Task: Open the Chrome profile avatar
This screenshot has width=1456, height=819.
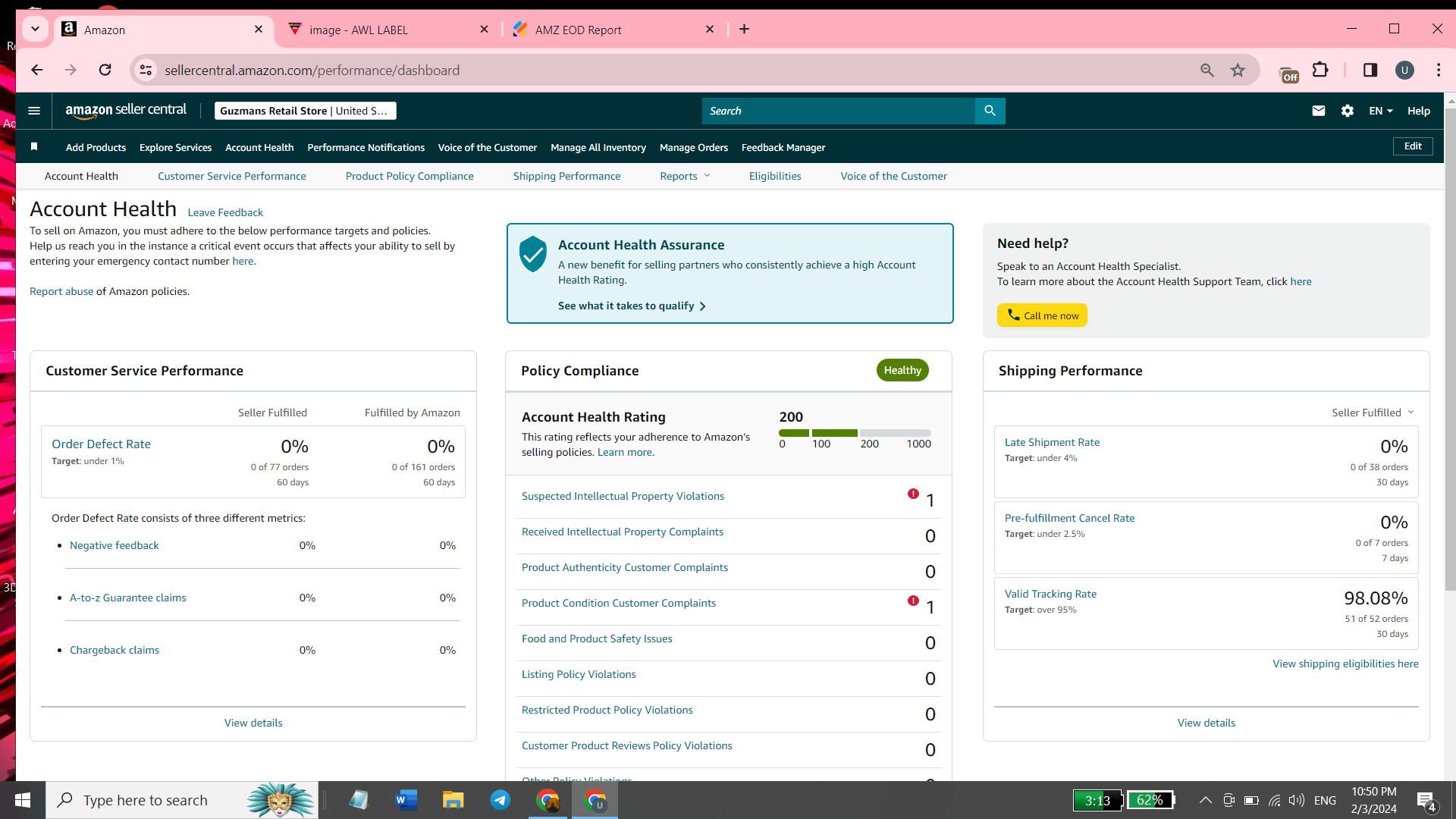Action: point(1404,71)
